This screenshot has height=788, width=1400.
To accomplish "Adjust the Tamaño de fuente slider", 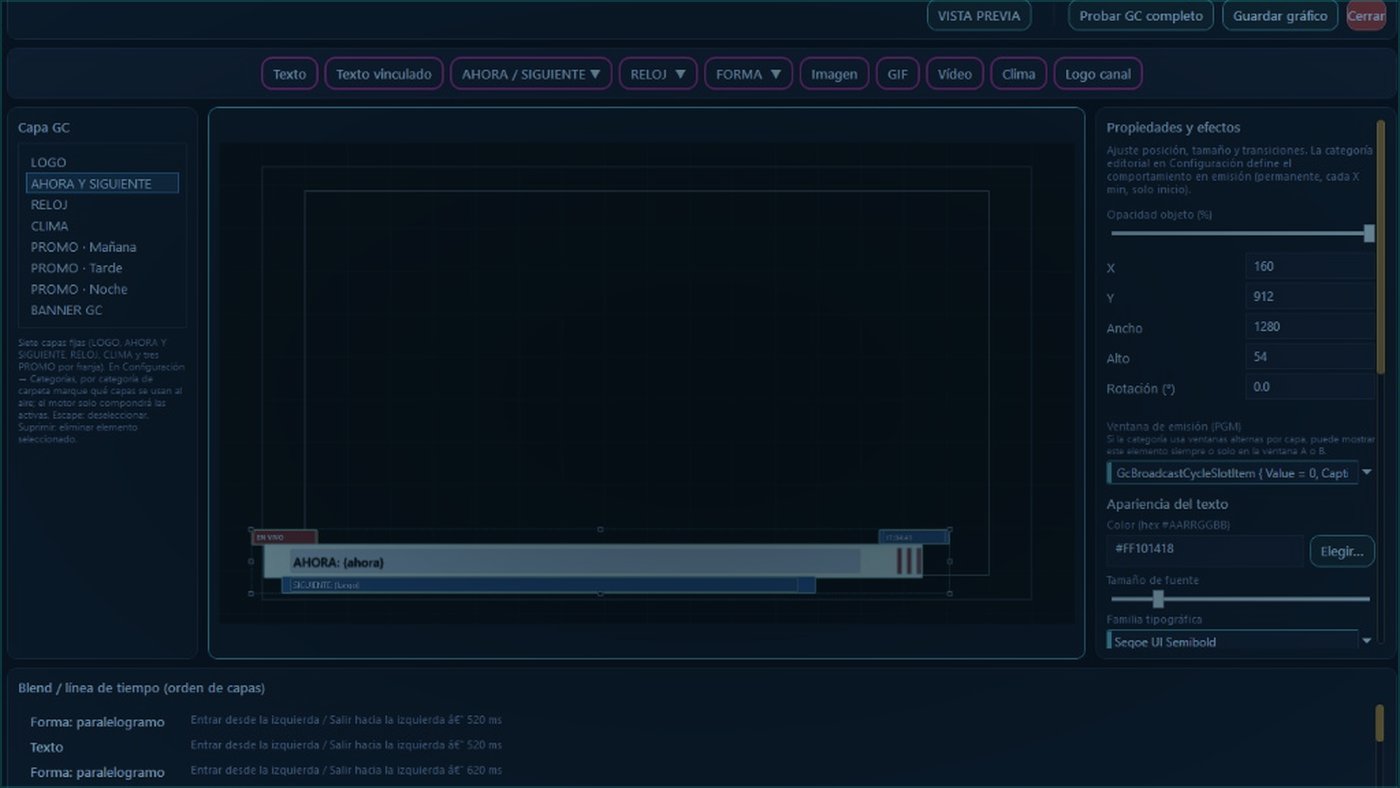I will (x=1241, y=599).
